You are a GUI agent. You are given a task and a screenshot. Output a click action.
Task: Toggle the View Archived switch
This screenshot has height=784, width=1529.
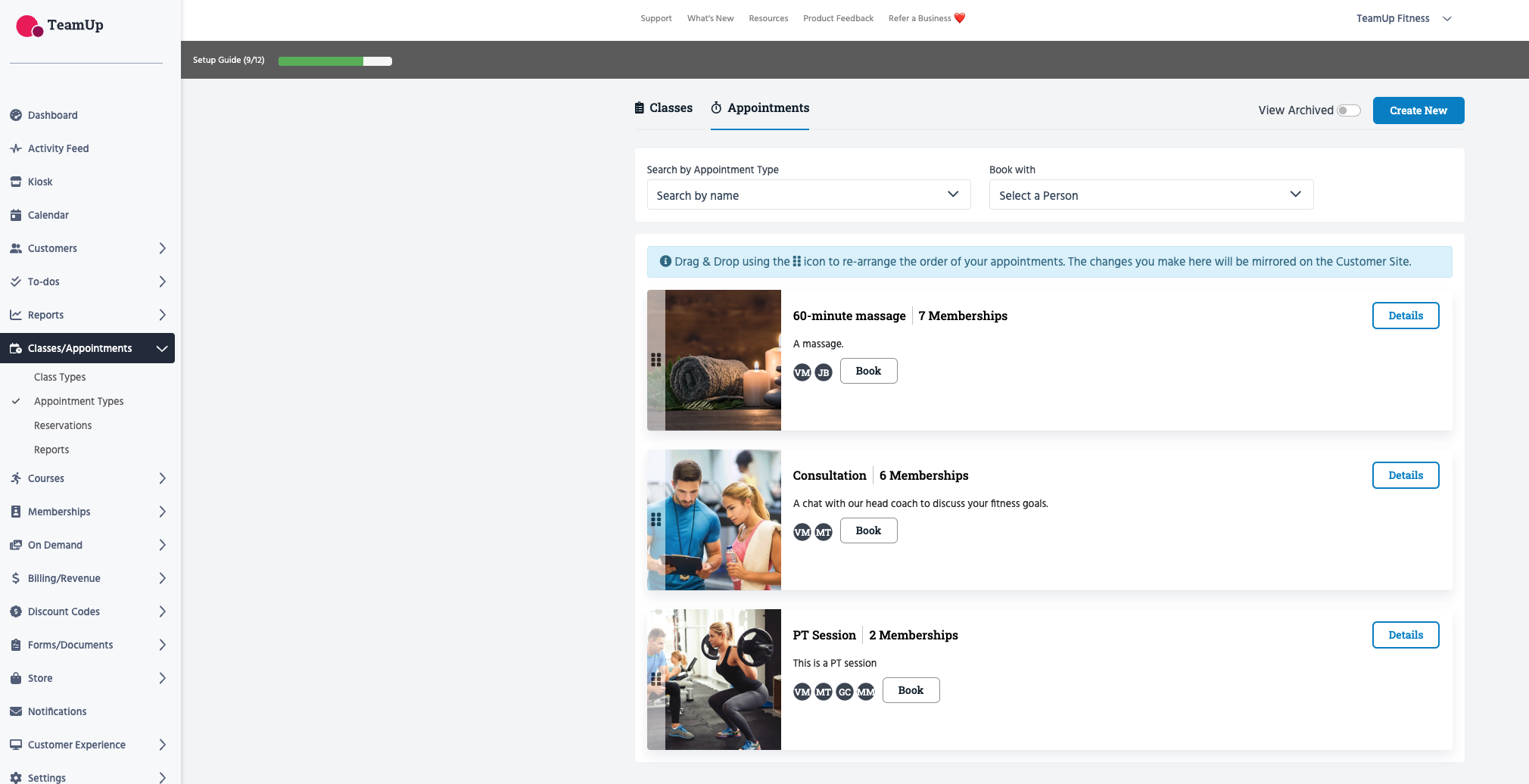tap(1348, 110)
